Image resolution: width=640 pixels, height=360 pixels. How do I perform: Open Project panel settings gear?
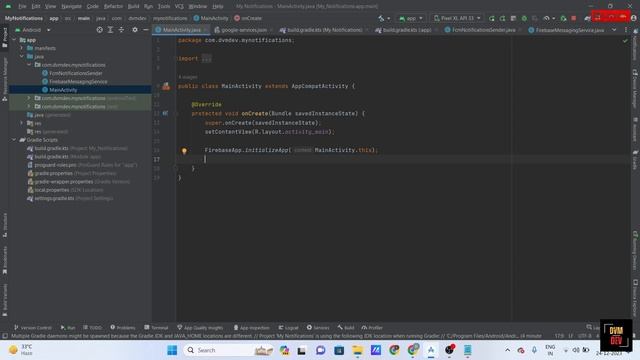point(135,30)
